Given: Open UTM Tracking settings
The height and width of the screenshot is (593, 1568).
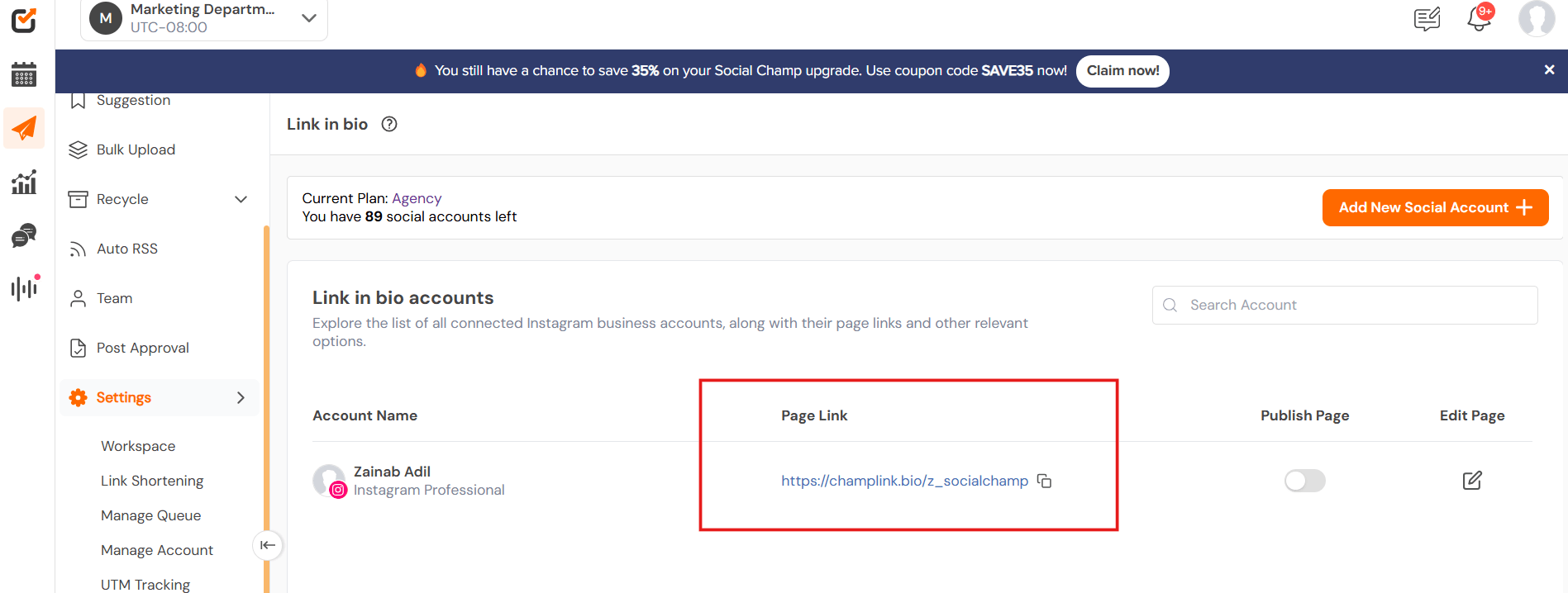Looking at the screenshot, I should (145, 584).
